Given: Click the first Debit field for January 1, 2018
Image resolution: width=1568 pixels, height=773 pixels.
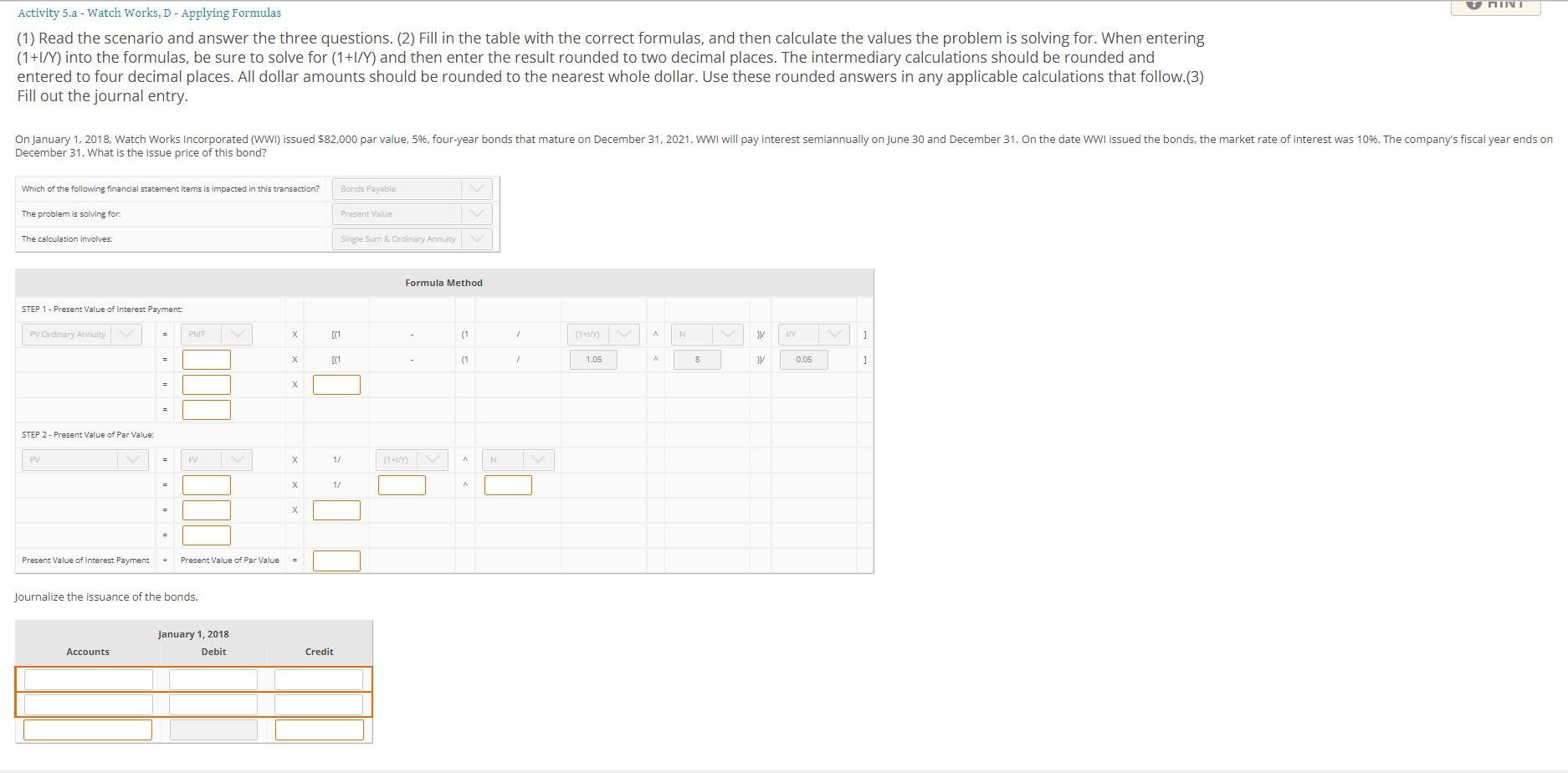Looking at the screenshot, I should (213, 678).
